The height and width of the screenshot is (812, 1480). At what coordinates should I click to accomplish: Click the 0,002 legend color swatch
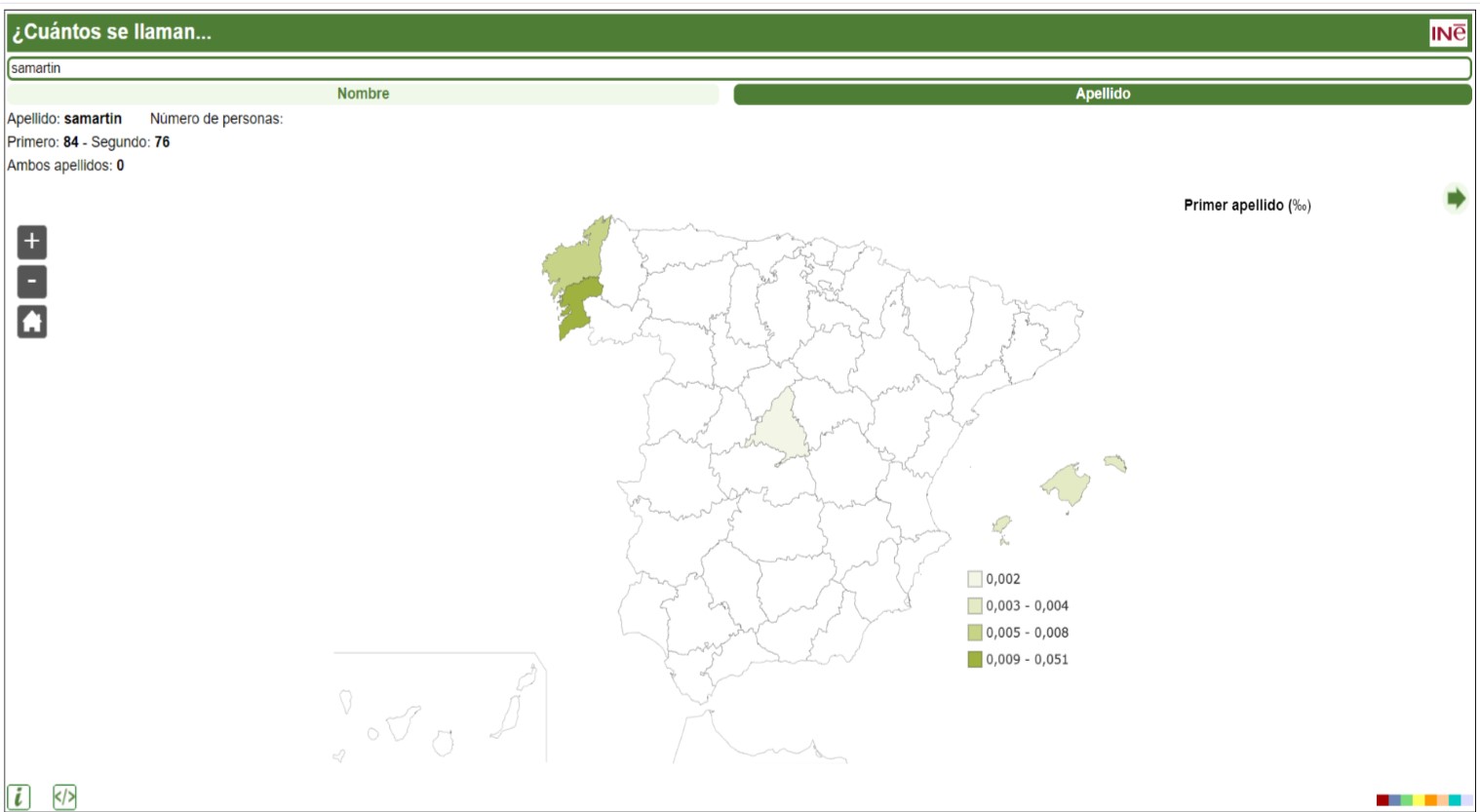tap(975, 579)
